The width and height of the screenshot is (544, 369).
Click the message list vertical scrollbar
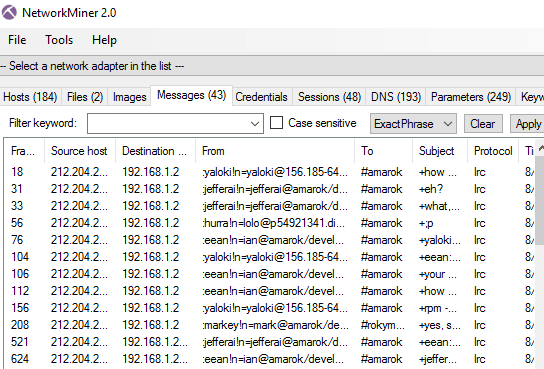540,199
